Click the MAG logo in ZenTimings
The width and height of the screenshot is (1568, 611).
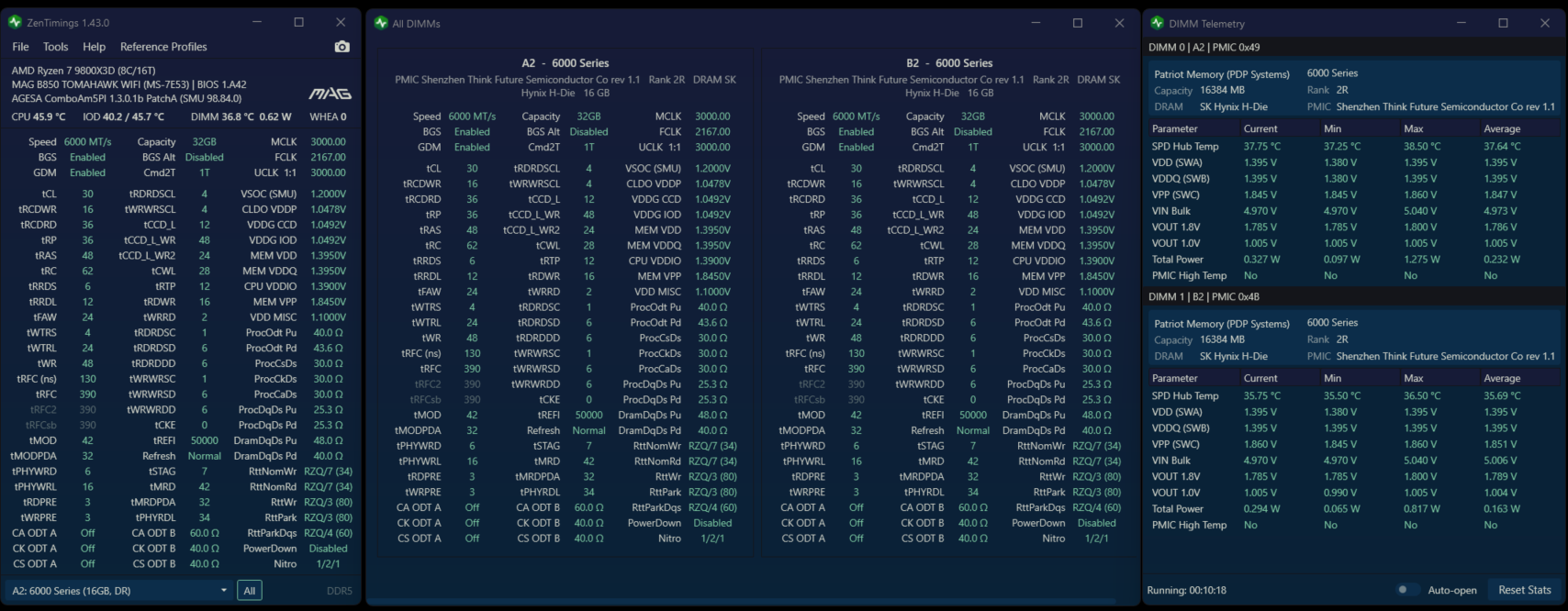330,93
